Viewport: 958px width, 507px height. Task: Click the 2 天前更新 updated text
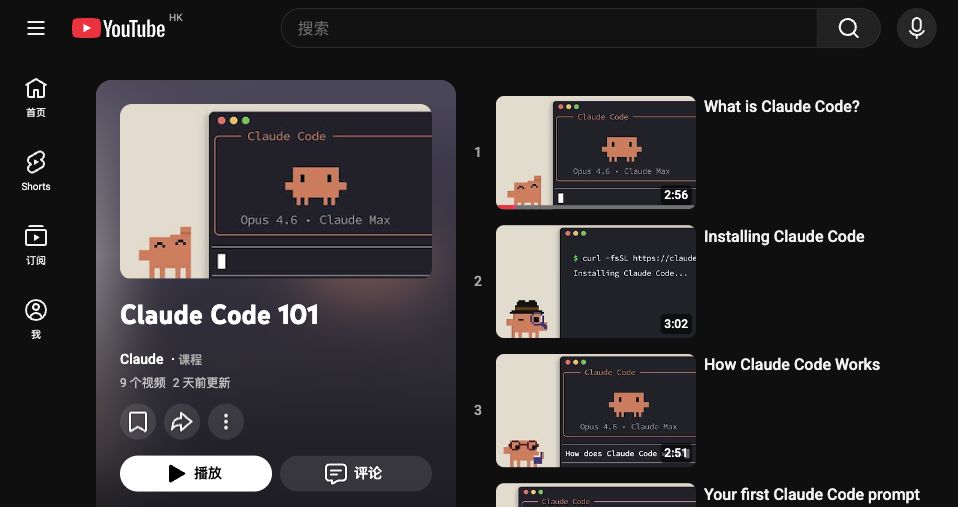[202, 383]
